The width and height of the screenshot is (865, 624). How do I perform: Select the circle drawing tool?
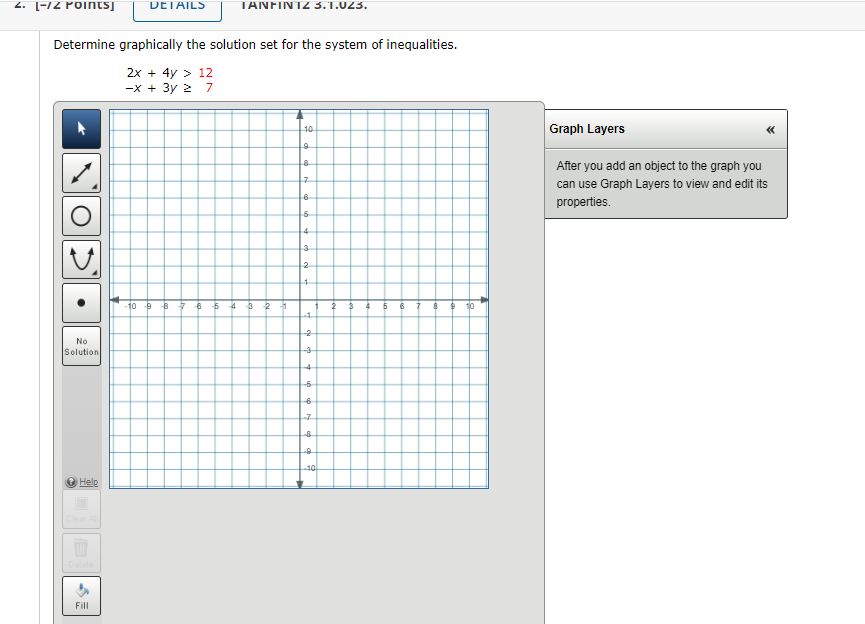coord(81,215)
